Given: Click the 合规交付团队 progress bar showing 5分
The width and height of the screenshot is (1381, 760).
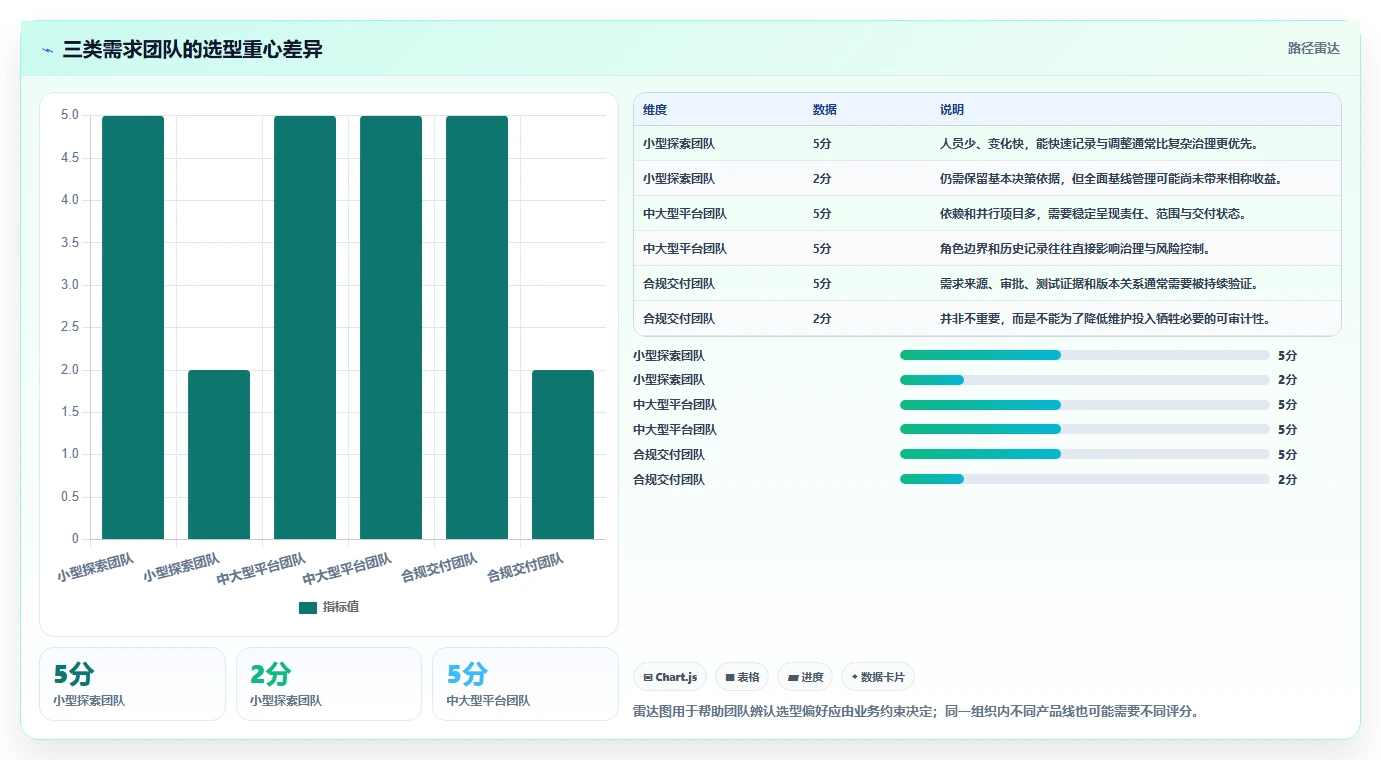Looking at the screenshot, I should coord(1085,454).
